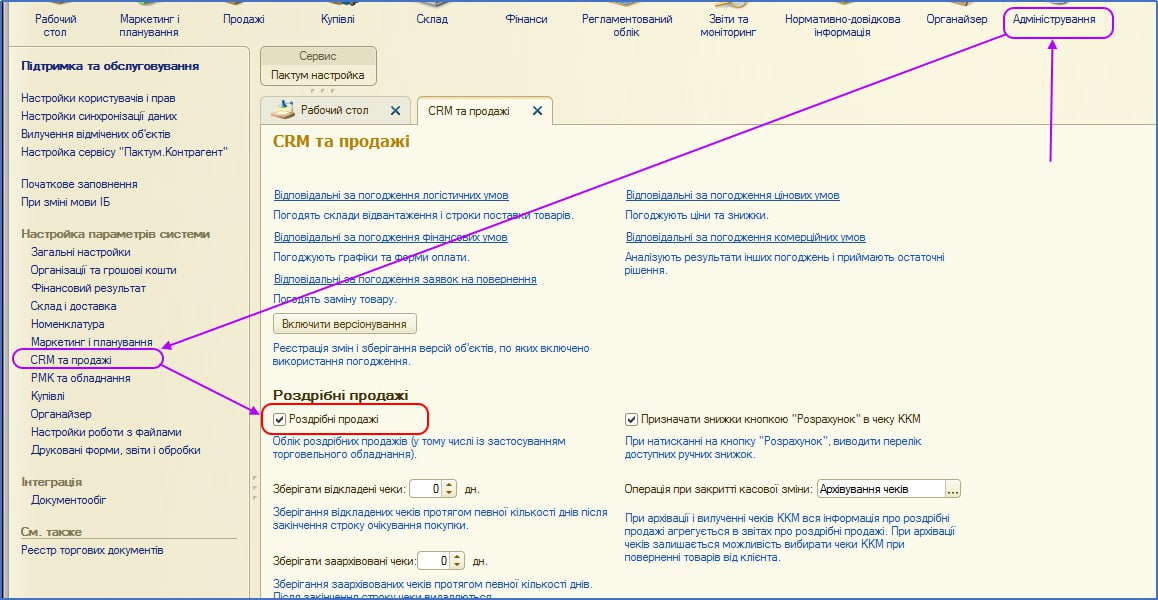Click the stepper for Зберігати заархівовані чеки
The width and height of the screenshot is (1158, 600).
click(457, 561)
